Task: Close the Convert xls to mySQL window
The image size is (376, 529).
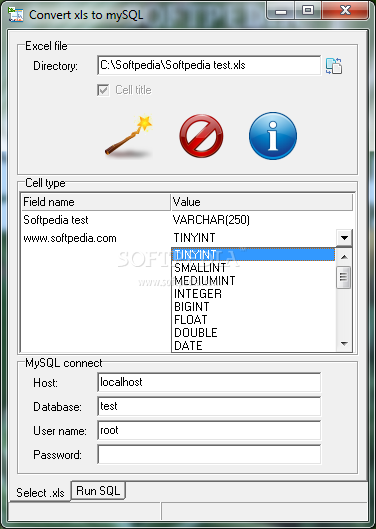Action: coord(345,10)
